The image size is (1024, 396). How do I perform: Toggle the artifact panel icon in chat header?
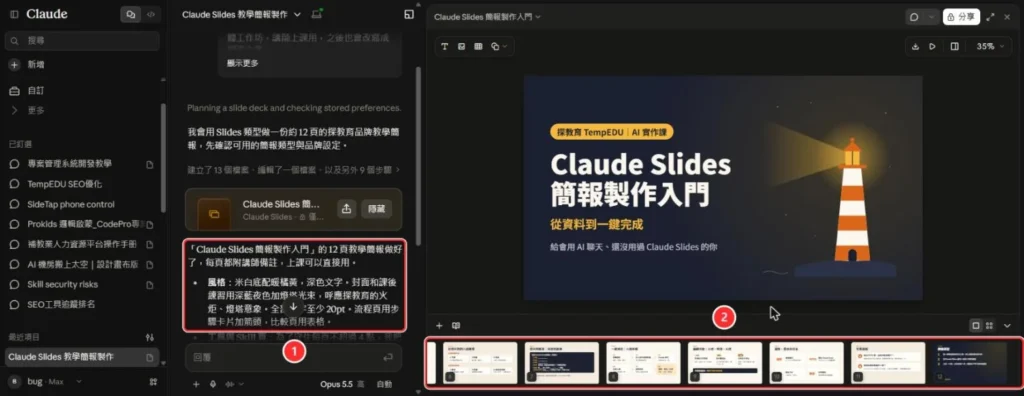click(x=409, y=14)
